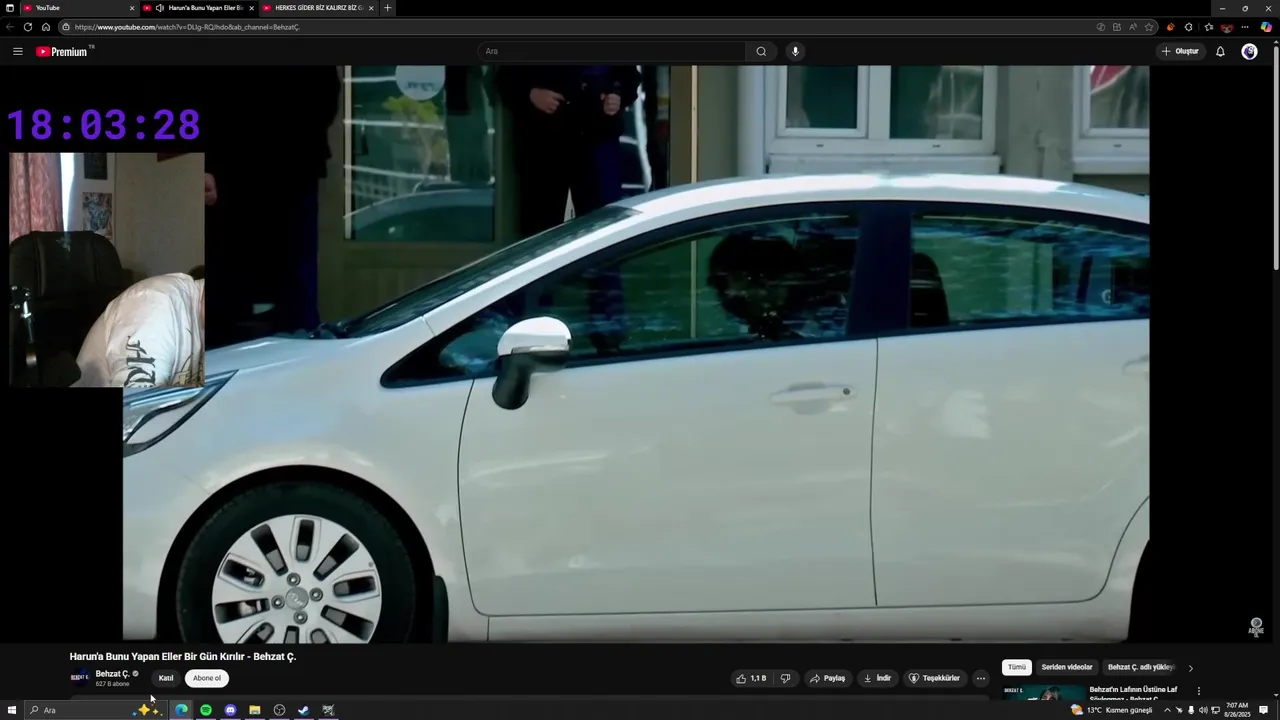
Task: Click the Paylaş share button
Action: click(828, 678)
